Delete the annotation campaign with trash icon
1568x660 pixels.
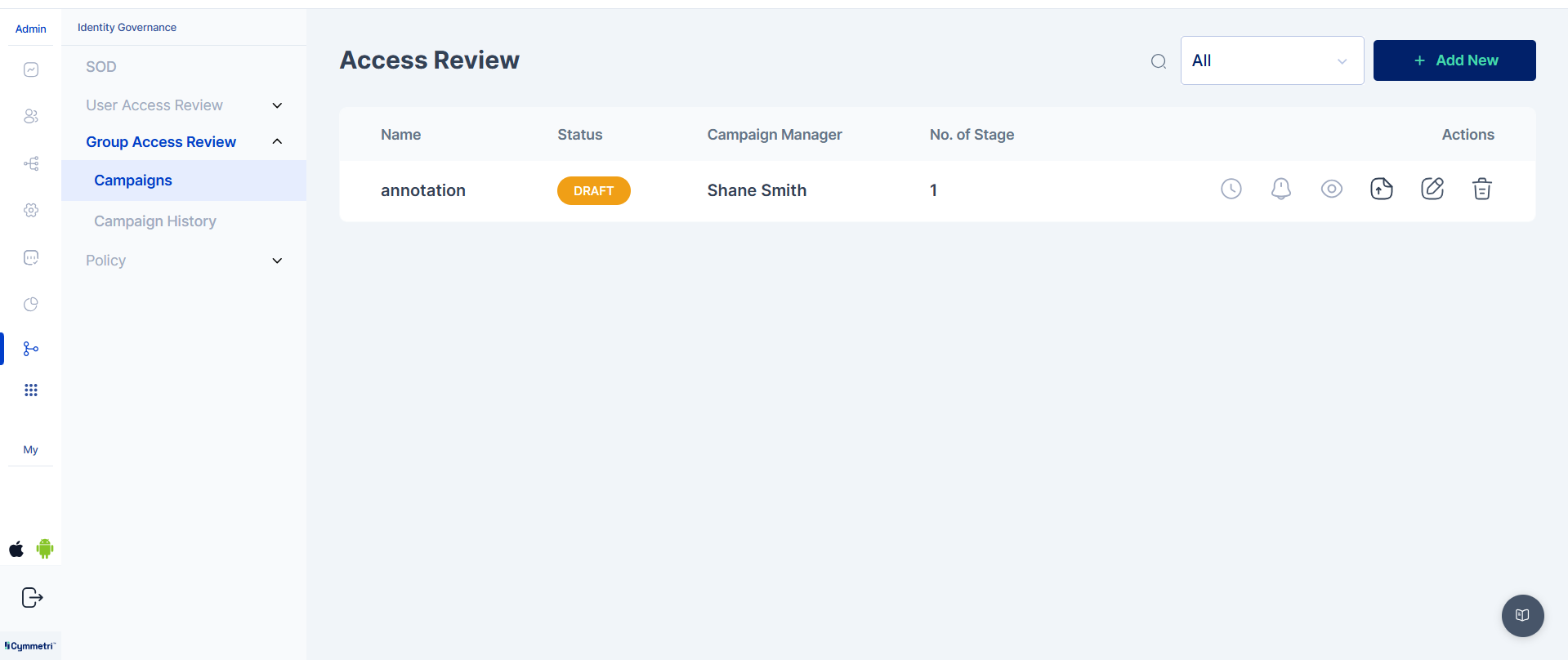pyautogui.click(x=1481, y=190)
